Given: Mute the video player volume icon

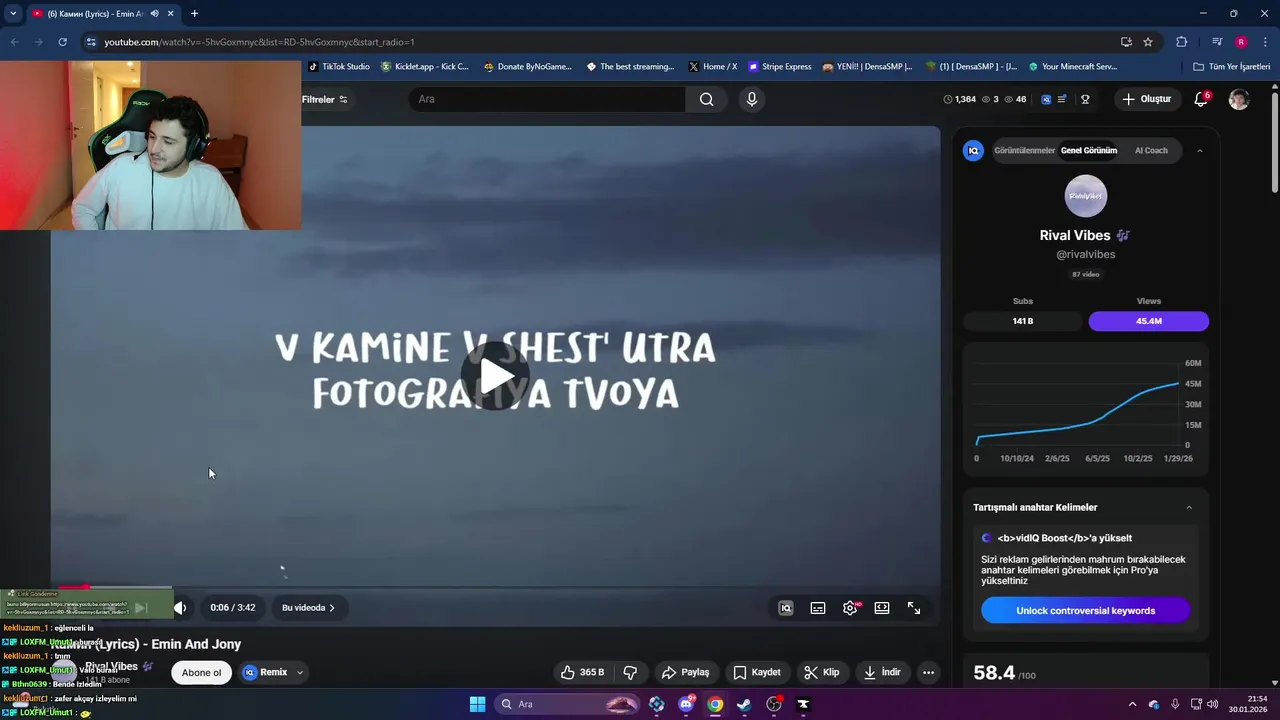Looking at the screenshot, I should pyautogui.click(x=180, y=607).
